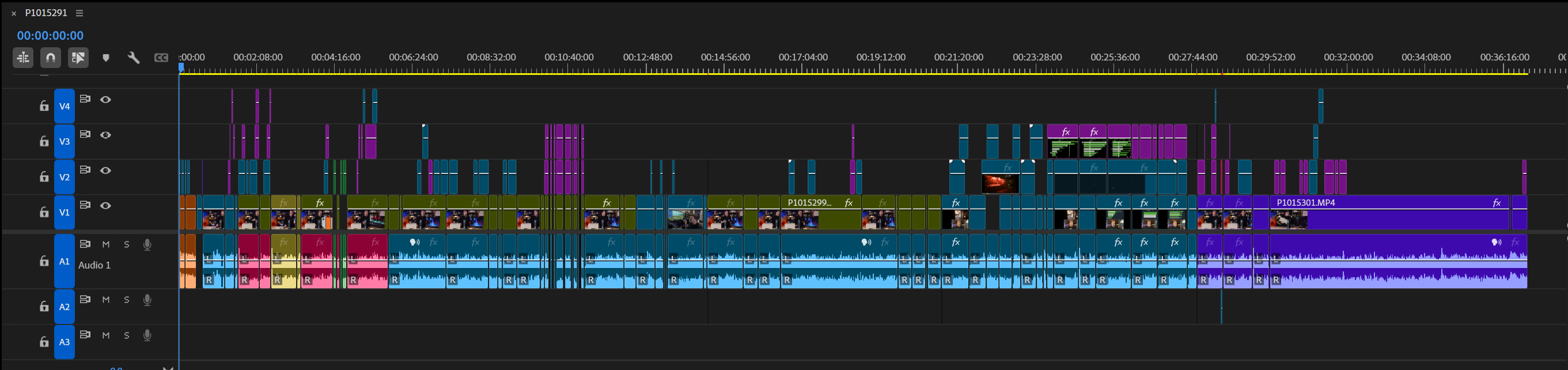Toggle the nest sequence insert button
The image size is (1568, 370).
pos(23,58)
